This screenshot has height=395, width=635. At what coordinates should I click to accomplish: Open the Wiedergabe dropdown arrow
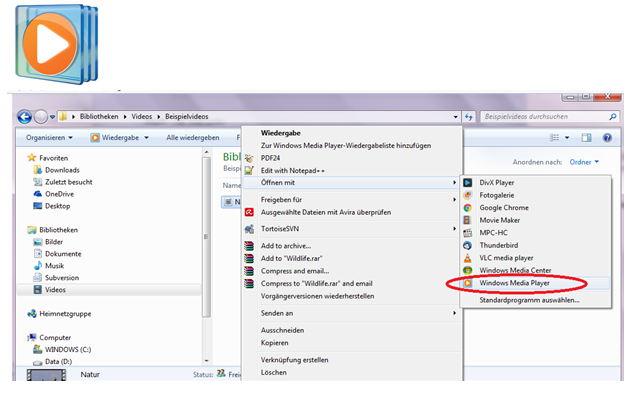(147, 138)
